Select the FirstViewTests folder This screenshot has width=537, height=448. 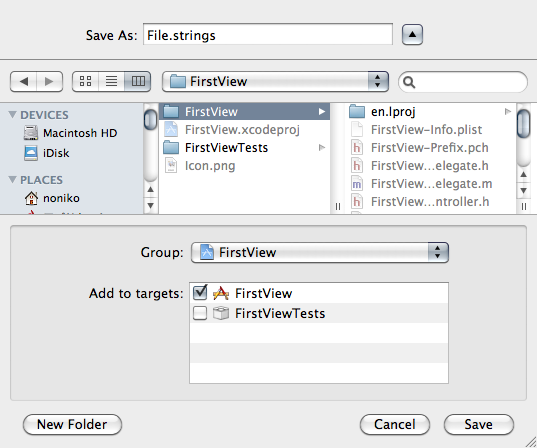(245, 148)
